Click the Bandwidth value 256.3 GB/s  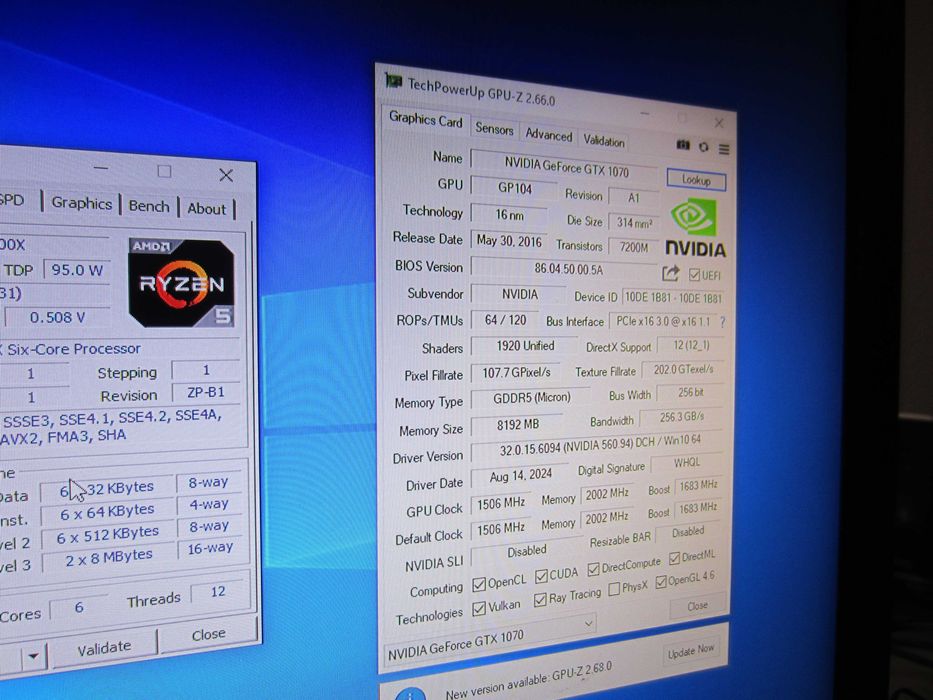682,417
